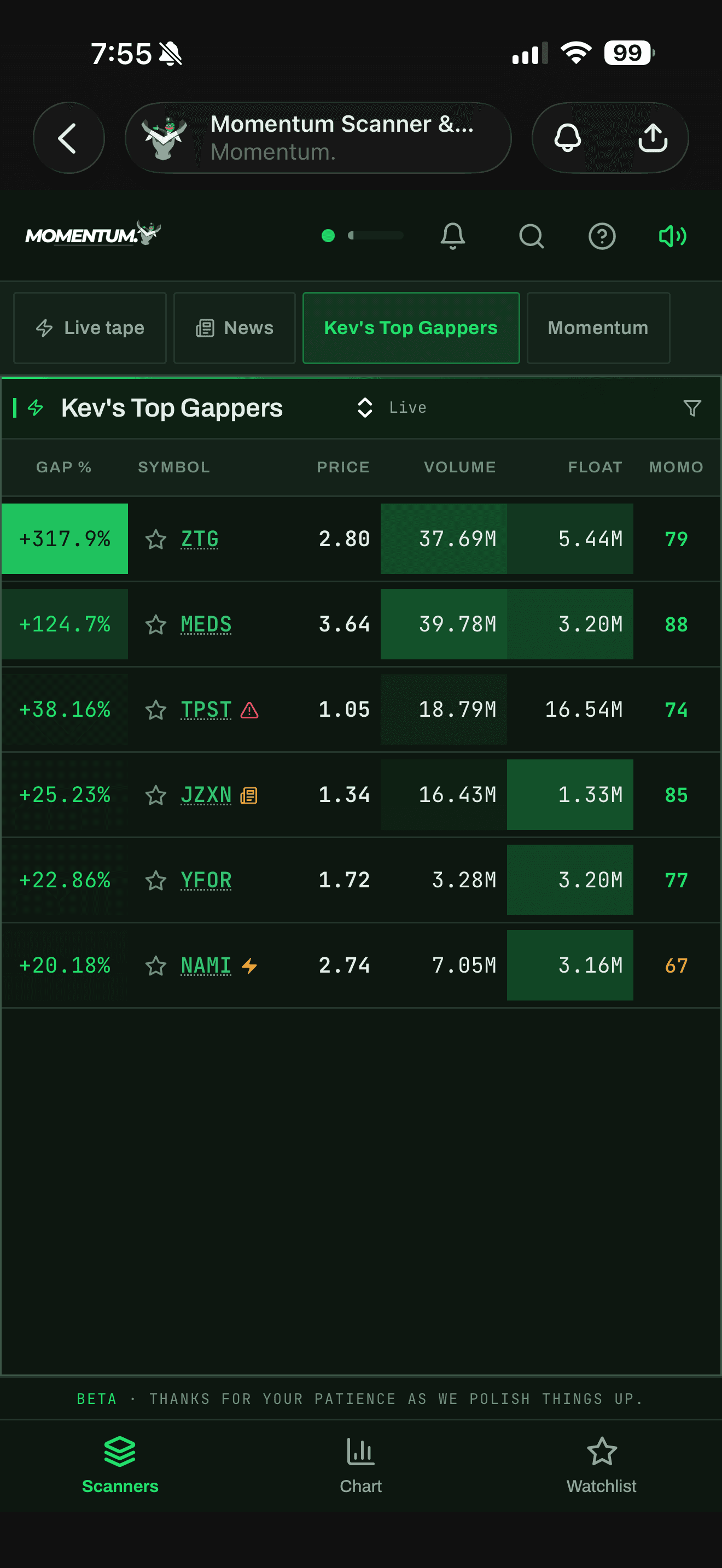Screen dimensions: 722x1568
Task: Open the JZXN symbol link
Action: click(x=206, y=795)
